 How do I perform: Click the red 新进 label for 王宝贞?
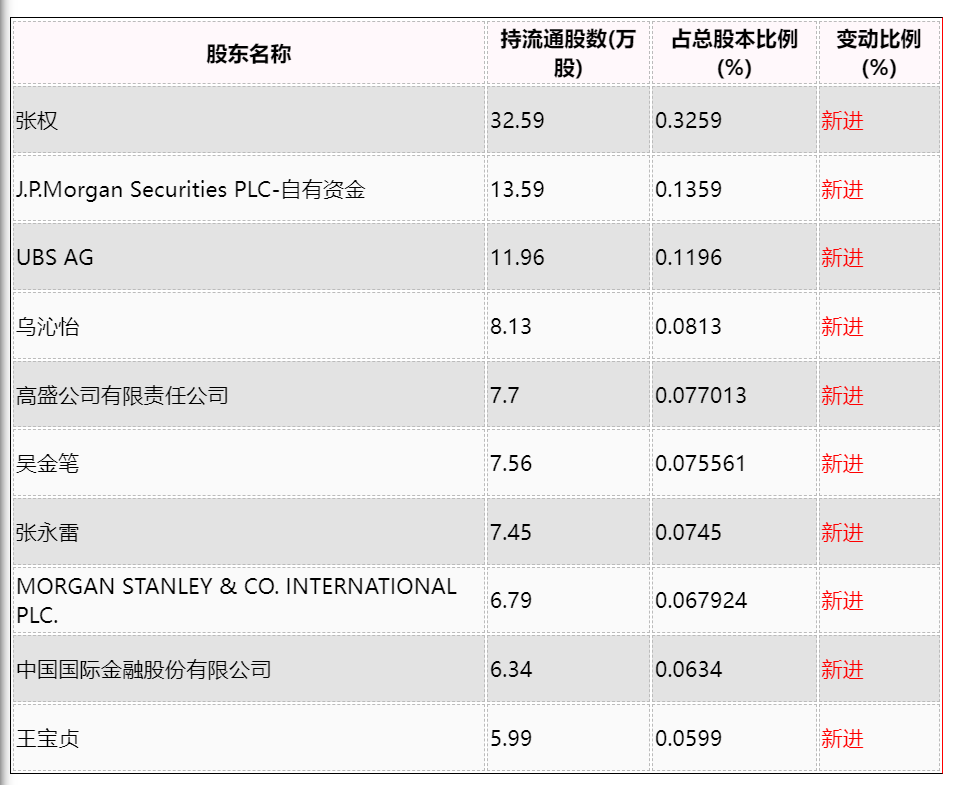click(x=842, y=738)
